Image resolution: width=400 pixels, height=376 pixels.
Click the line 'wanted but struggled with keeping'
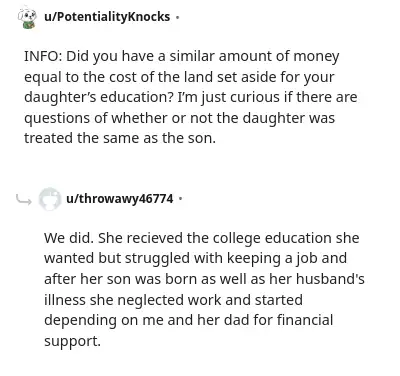click(195, 258)
